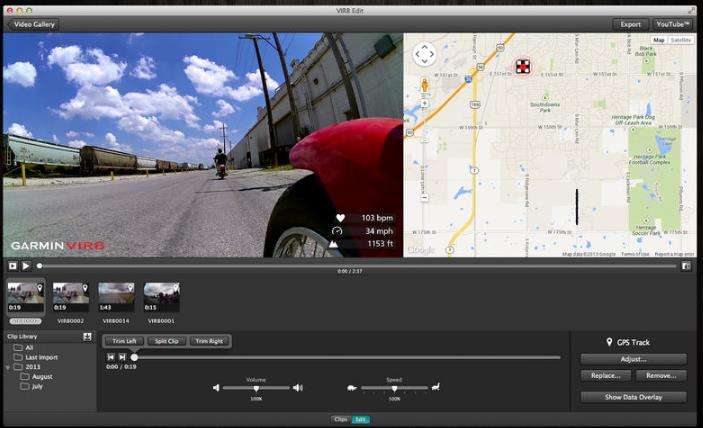This screenshot has width=703, height=428.
Task: Click the skip-forward icon in the clip editor
Action: click(122, 357)
